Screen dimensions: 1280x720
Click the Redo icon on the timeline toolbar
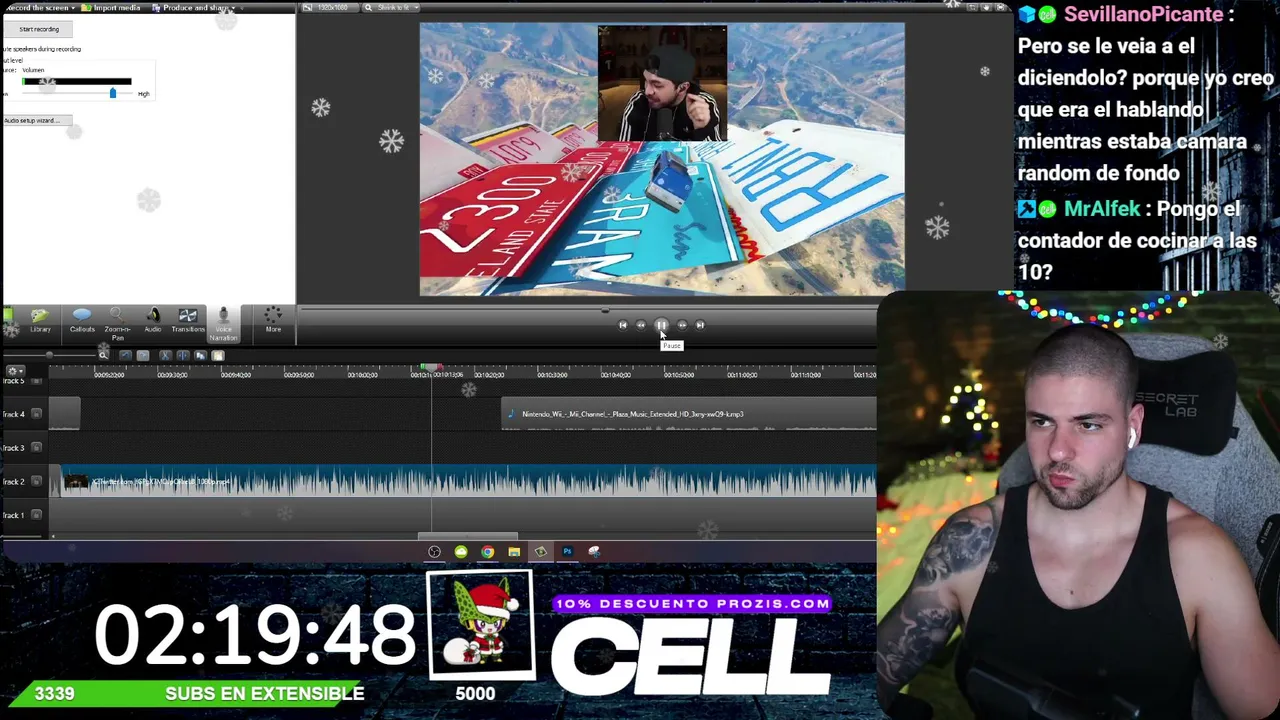pyautogui.click(x=143, y=355)
